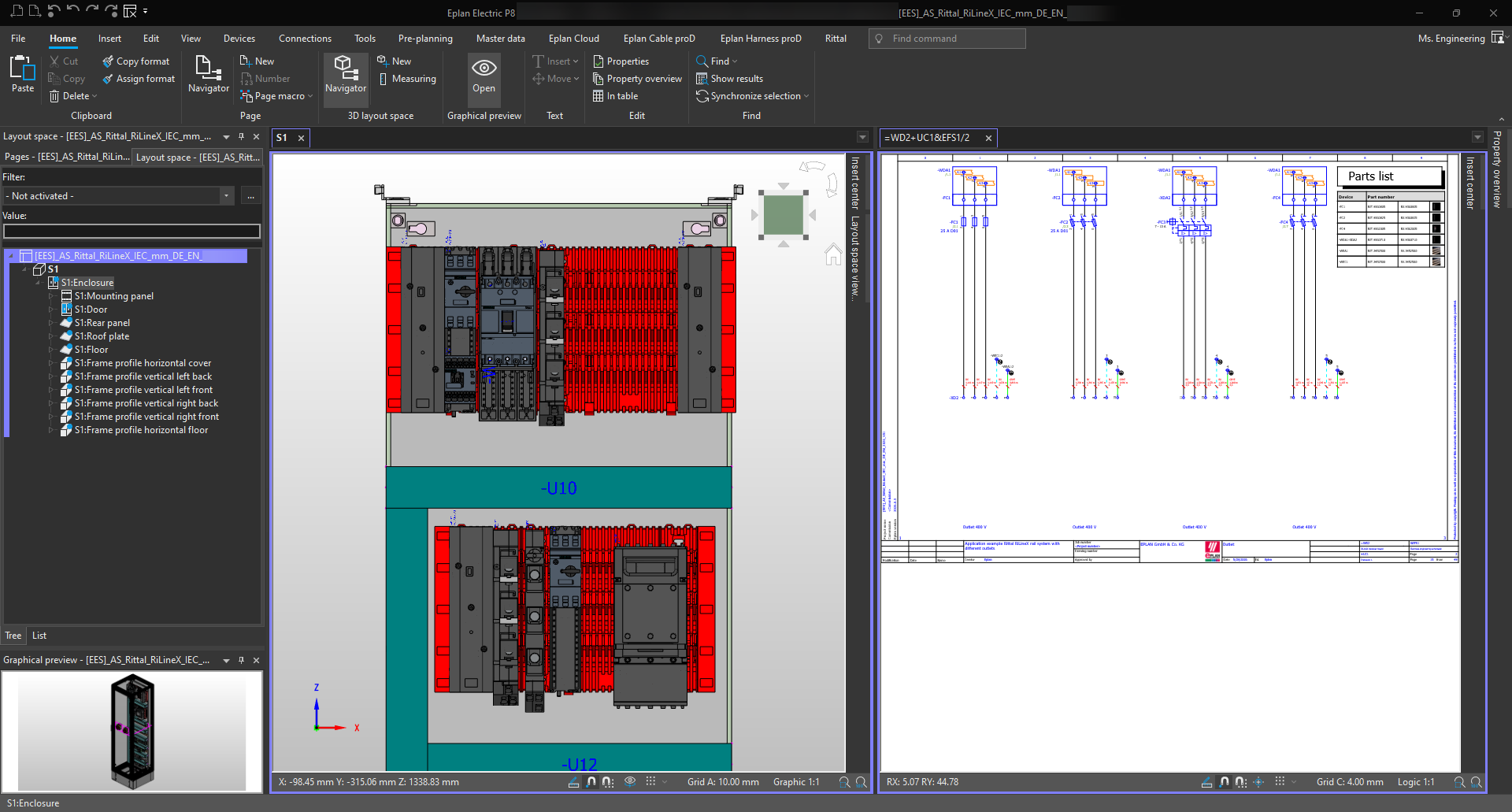Click the zoom window icon in layout space status bar

844,782
